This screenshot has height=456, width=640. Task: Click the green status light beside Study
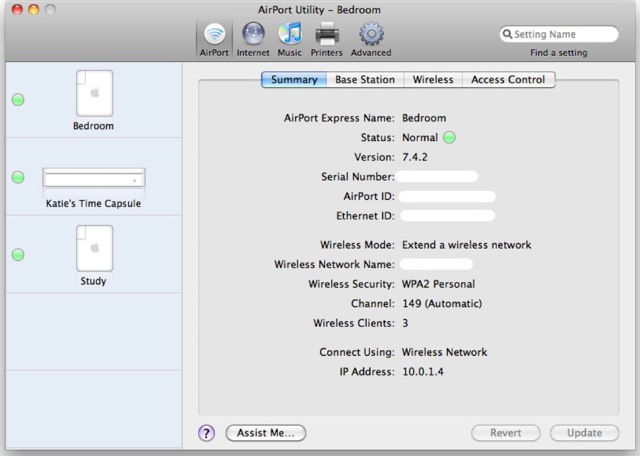pos(18,255)
